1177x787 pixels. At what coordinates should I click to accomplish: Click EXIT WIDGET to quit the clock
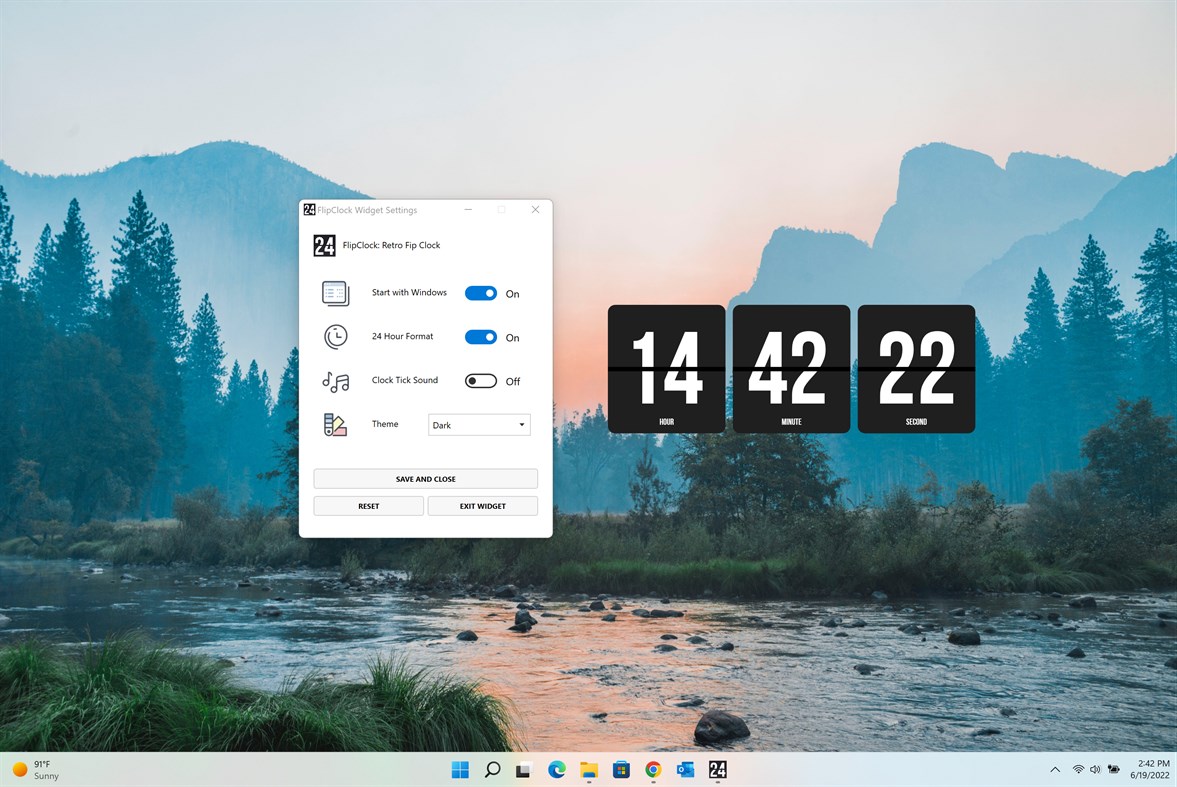pyautogui.click(x=482, y=505)
